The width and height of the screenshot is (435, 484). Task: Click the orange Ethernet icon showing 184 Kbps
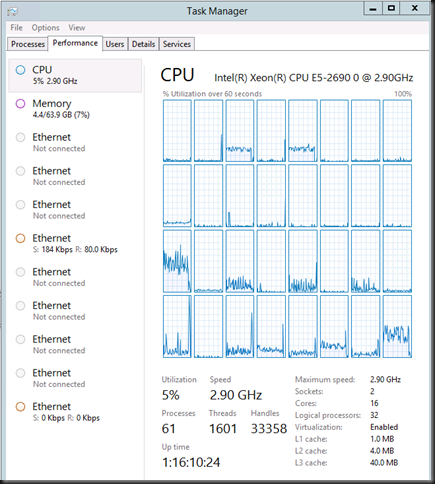point(20,238)
